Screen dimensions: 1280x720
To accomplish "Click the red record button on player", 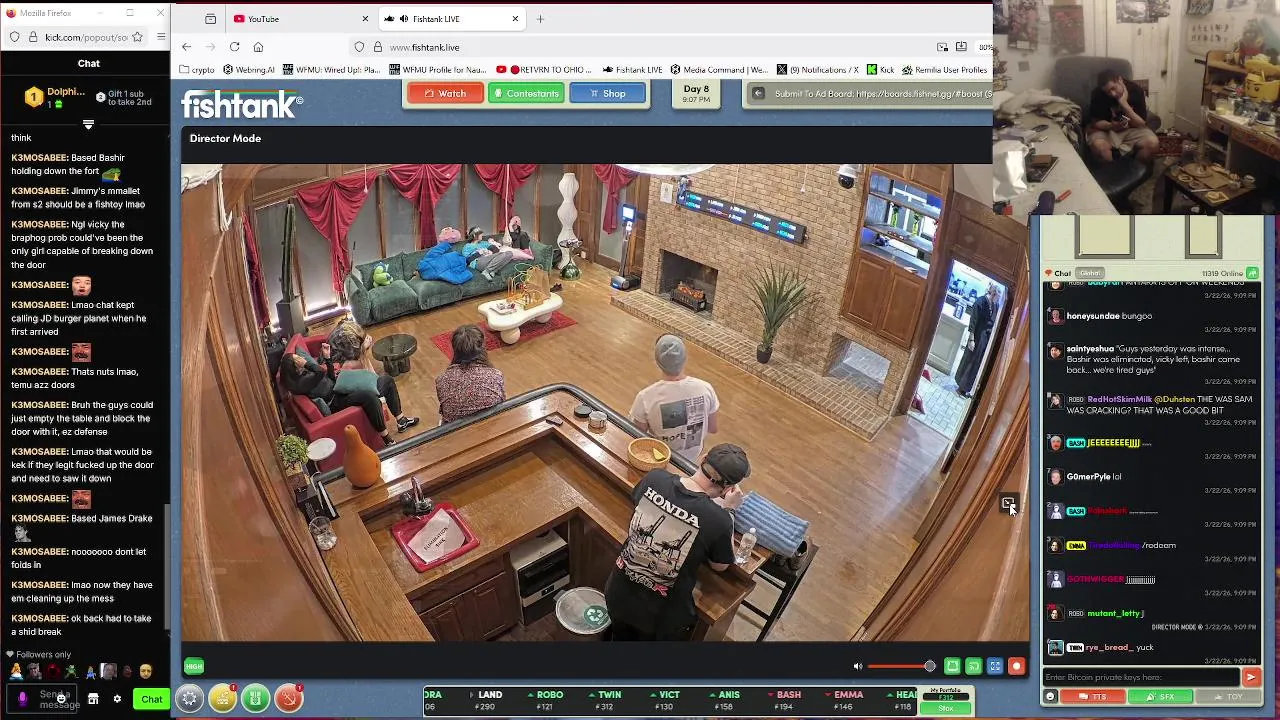I will pos(1016,666).
